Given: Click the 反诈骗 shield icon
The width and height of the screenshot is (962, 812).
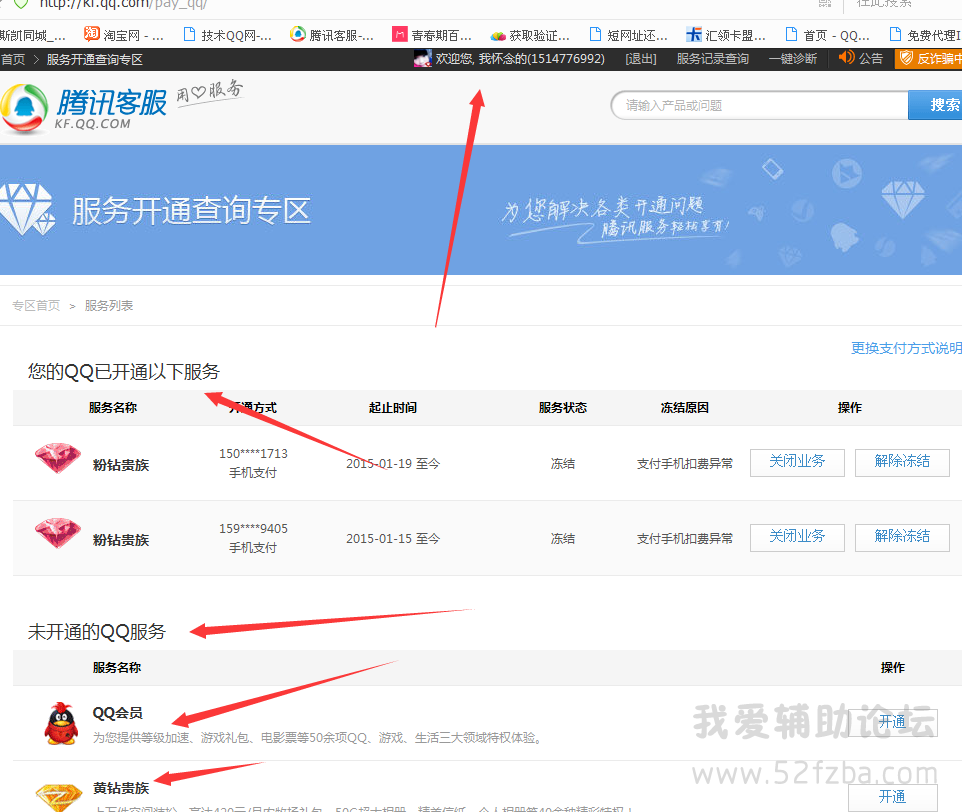Looking at the screenshot, I should [905, 59].
